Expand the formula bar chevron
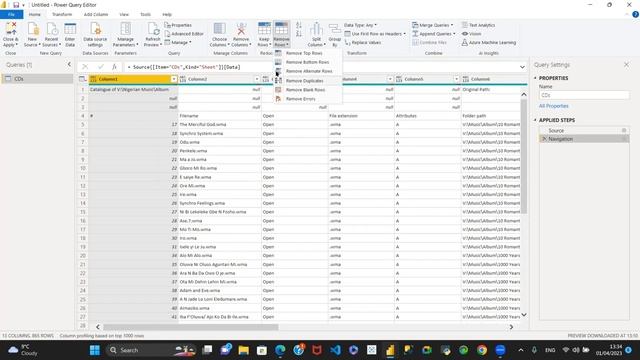The height and width of the screenshot is (360, 640). tap(522, 67)
